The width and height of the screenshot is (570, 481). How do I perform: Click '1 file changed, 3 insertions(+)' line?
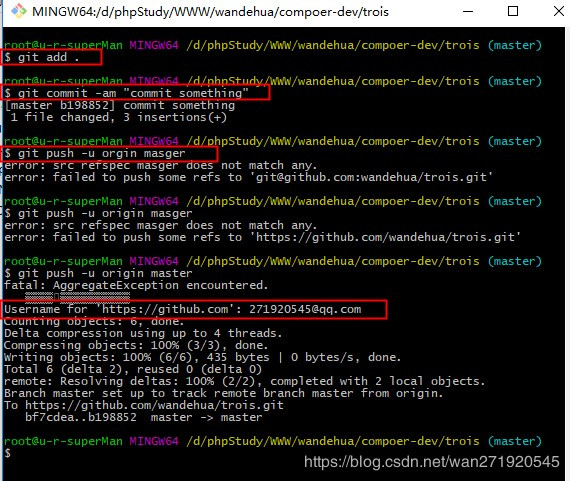pos(119,117)
